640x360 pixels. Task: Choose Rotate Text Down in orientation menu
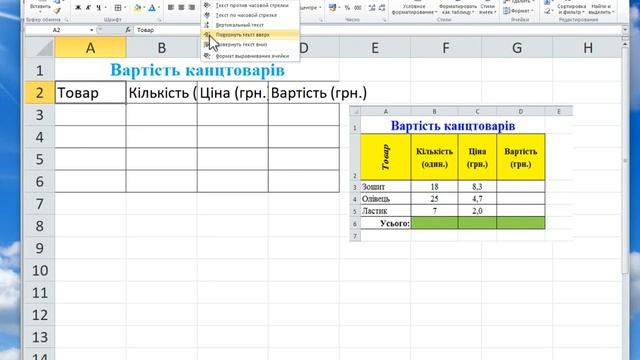251,44
